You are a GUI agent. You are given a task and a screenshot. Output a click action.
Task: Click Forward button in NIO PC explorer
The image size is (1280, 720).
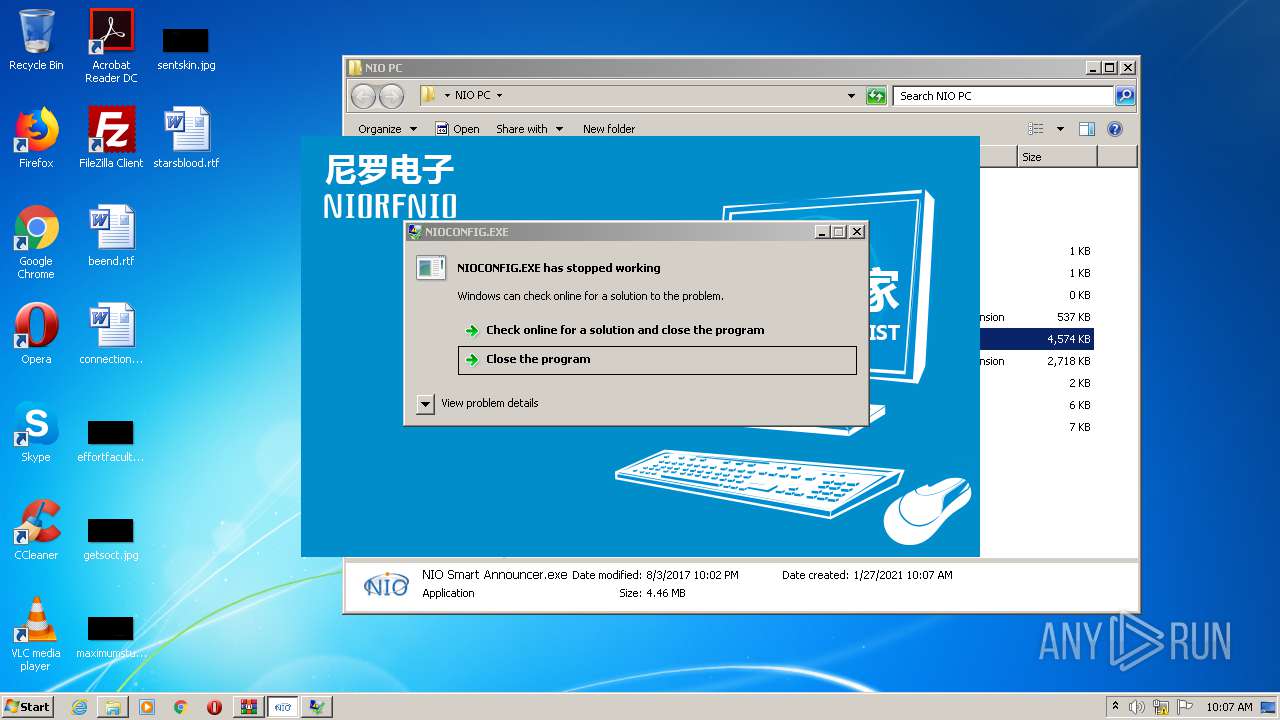(392, 96)
